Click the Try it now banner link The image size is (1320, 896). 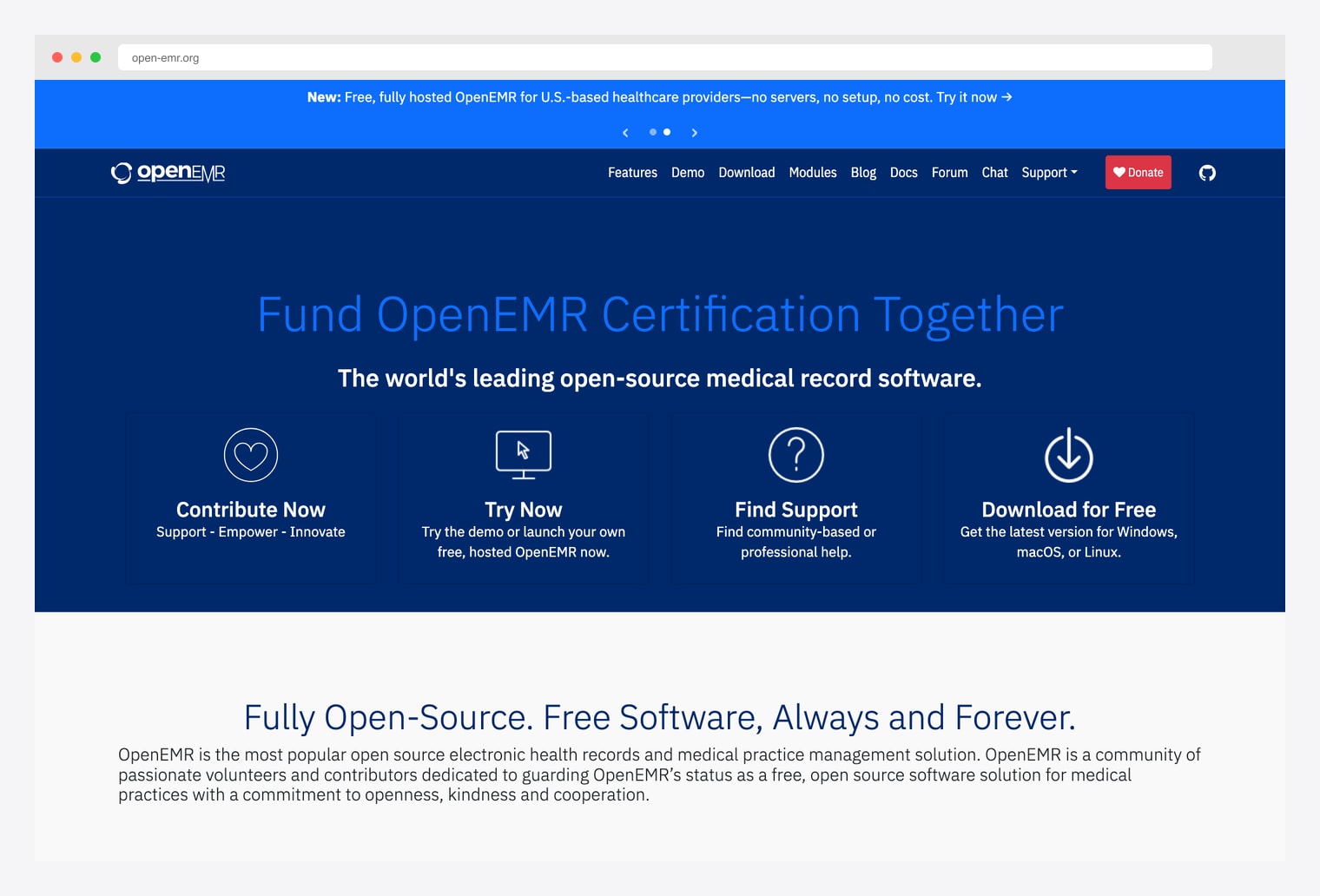pos(974,97)
